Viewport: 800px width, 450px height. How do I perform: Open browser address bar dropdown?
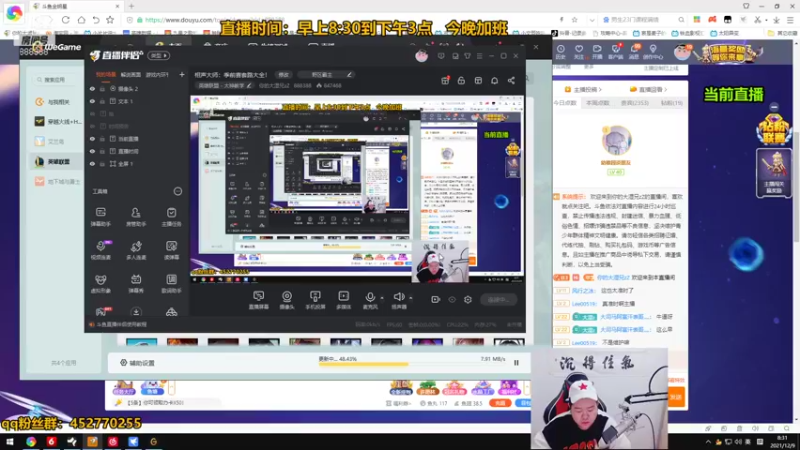(x=592, y=20)
